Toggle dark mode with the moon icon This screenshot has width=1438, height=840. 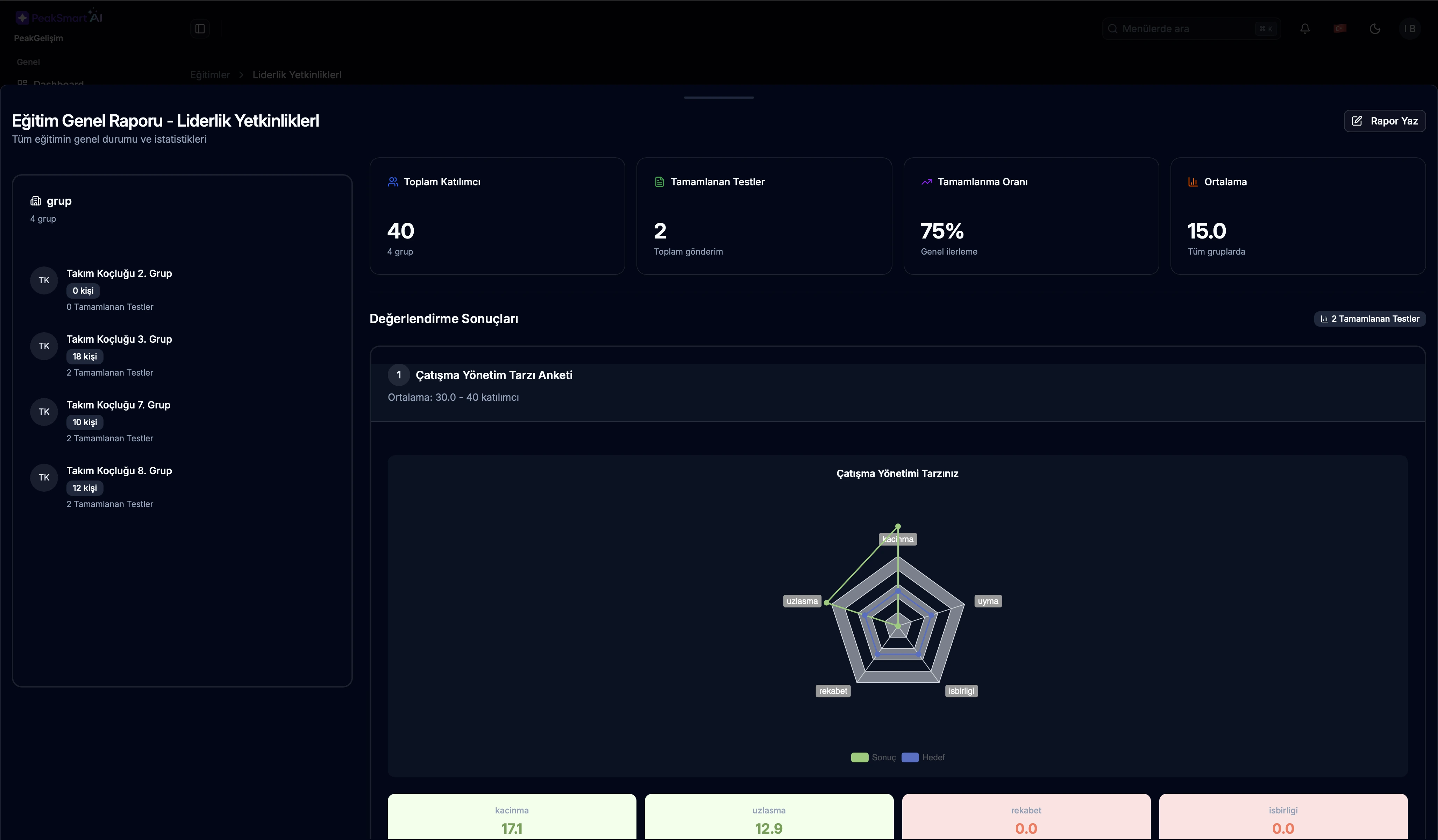[x=1375, y=28]
